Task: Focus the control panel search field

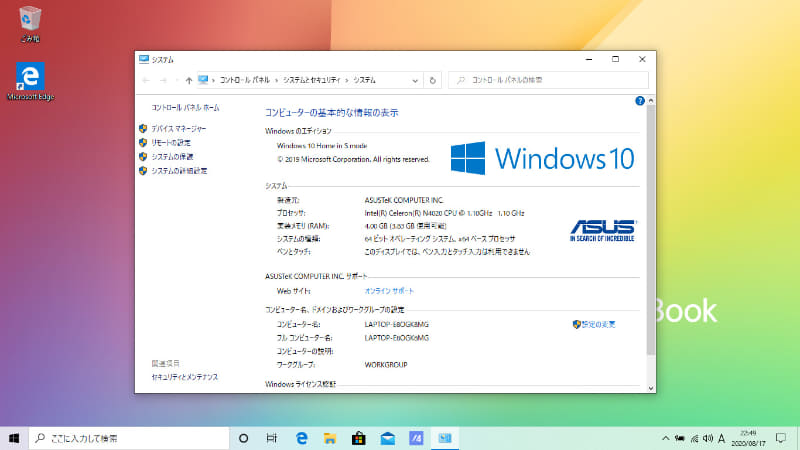Action: coord(548,80)
